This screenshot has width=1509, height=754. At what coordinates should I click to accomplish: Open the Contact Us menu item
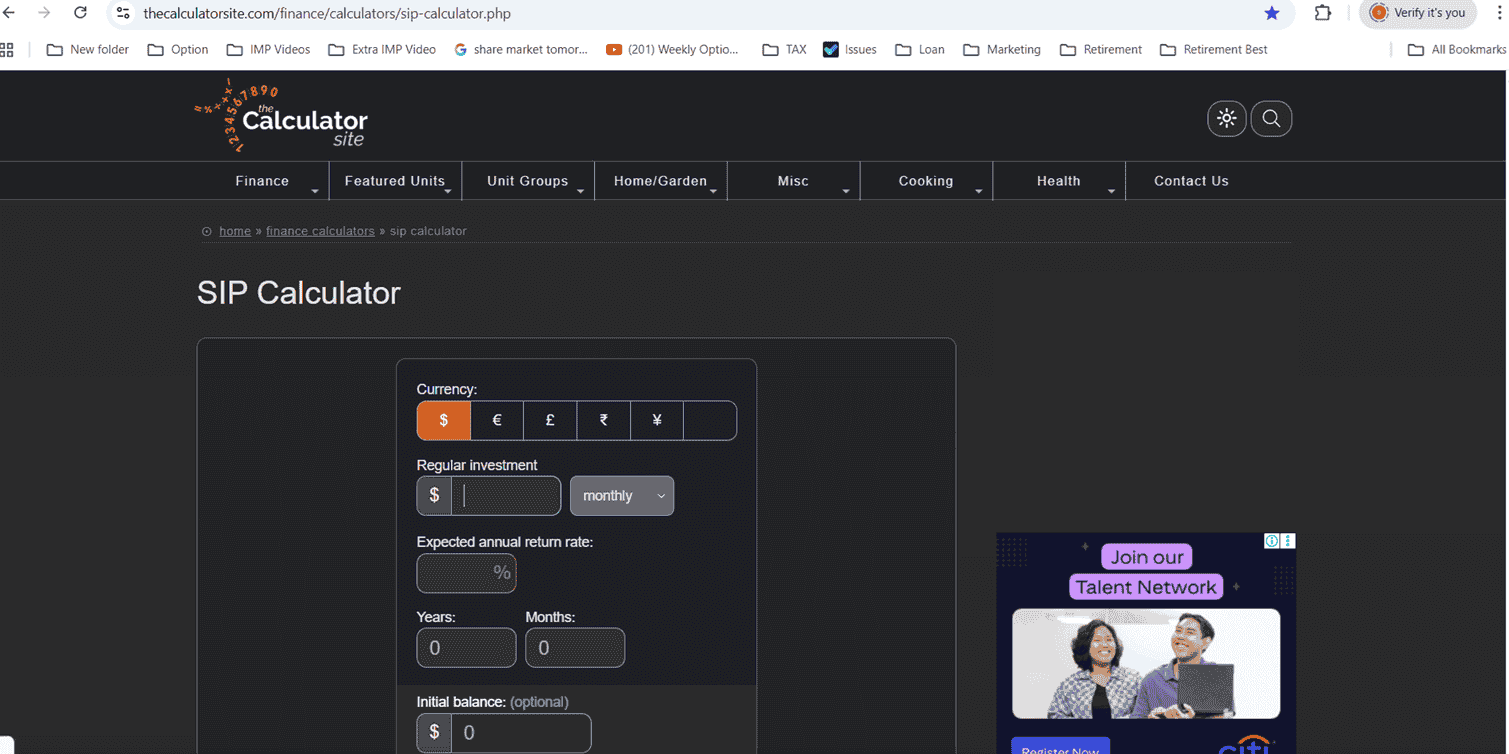[x=1190, y=180]
